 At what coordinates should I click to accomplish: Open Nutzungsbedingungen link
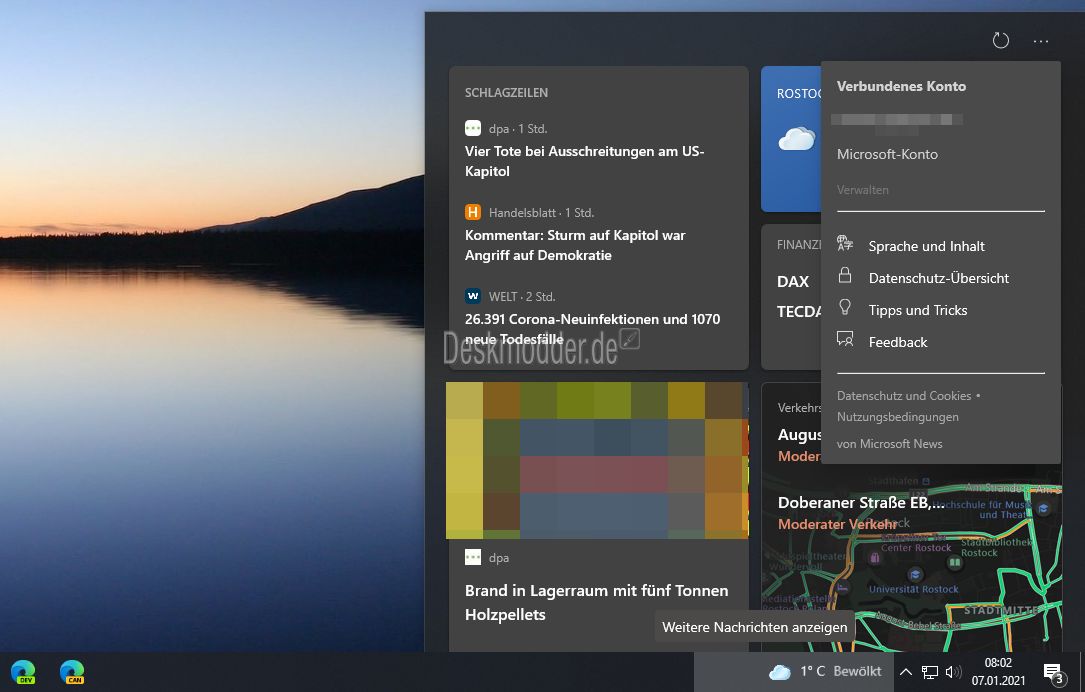coord(897,417)
